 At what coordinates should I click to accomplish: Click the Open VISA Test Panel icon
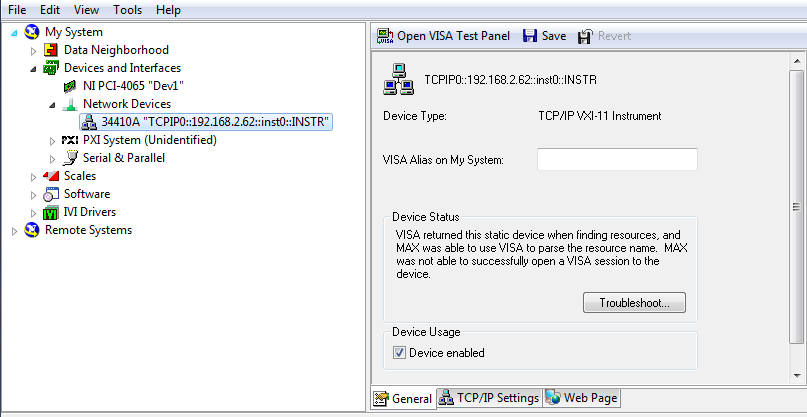point(384,36)
